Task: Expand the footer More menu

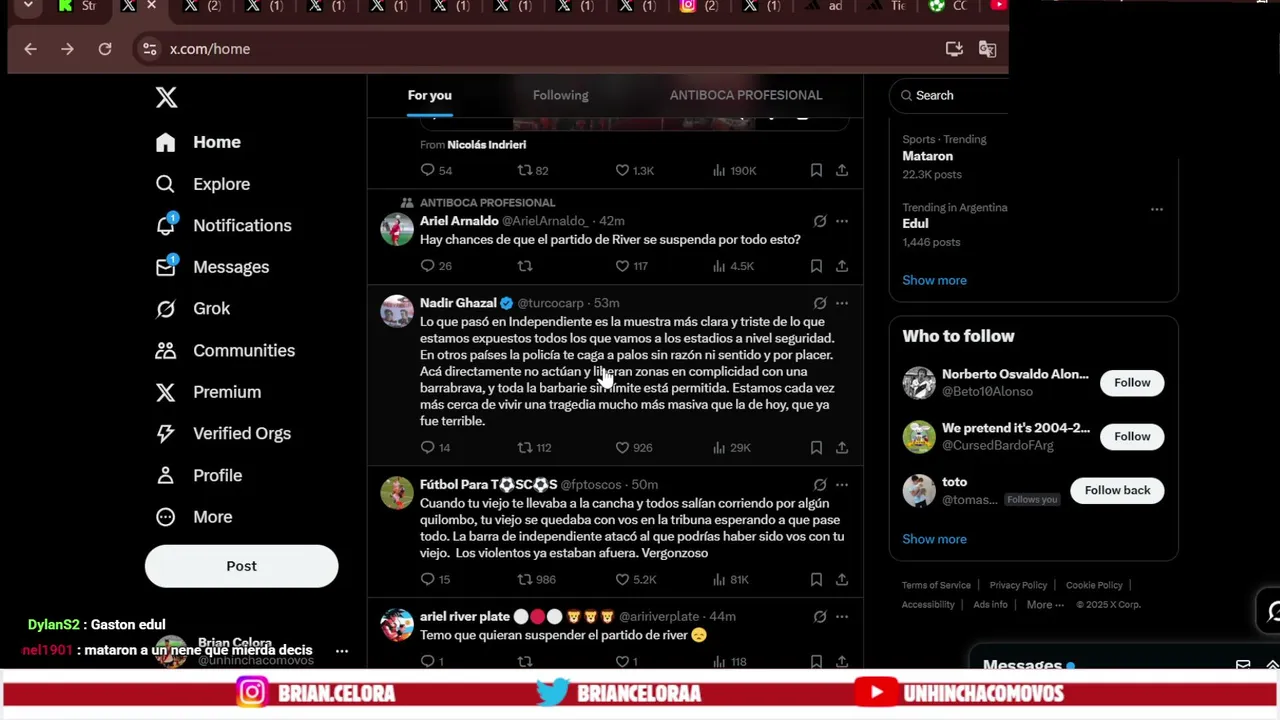Action: coord(1044,604)
